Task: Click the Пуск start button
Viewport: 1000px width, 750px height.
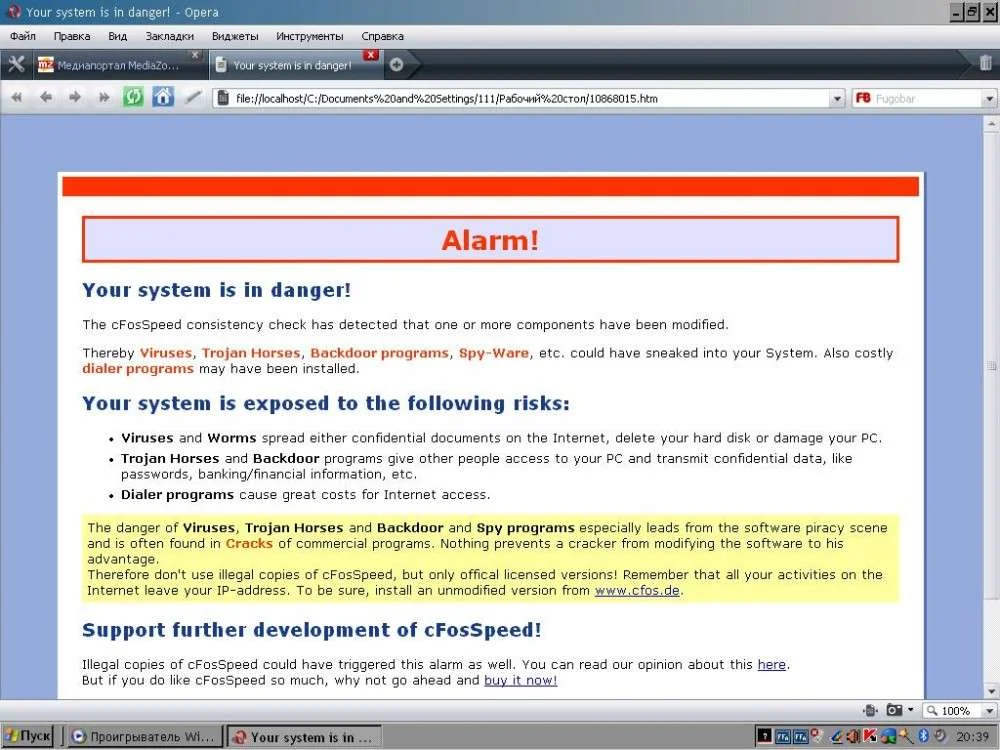Action: coord(27,736)
